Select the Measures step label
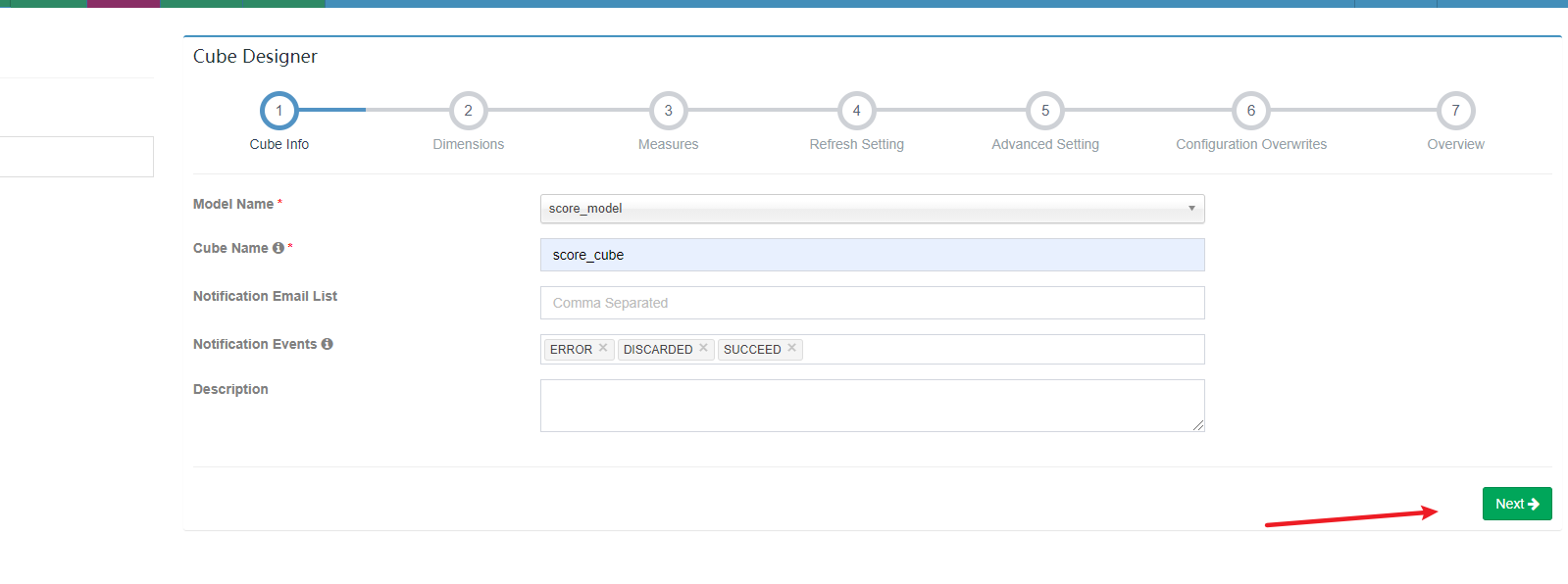Screen dimensions: 1568x584 coord(669,144)
